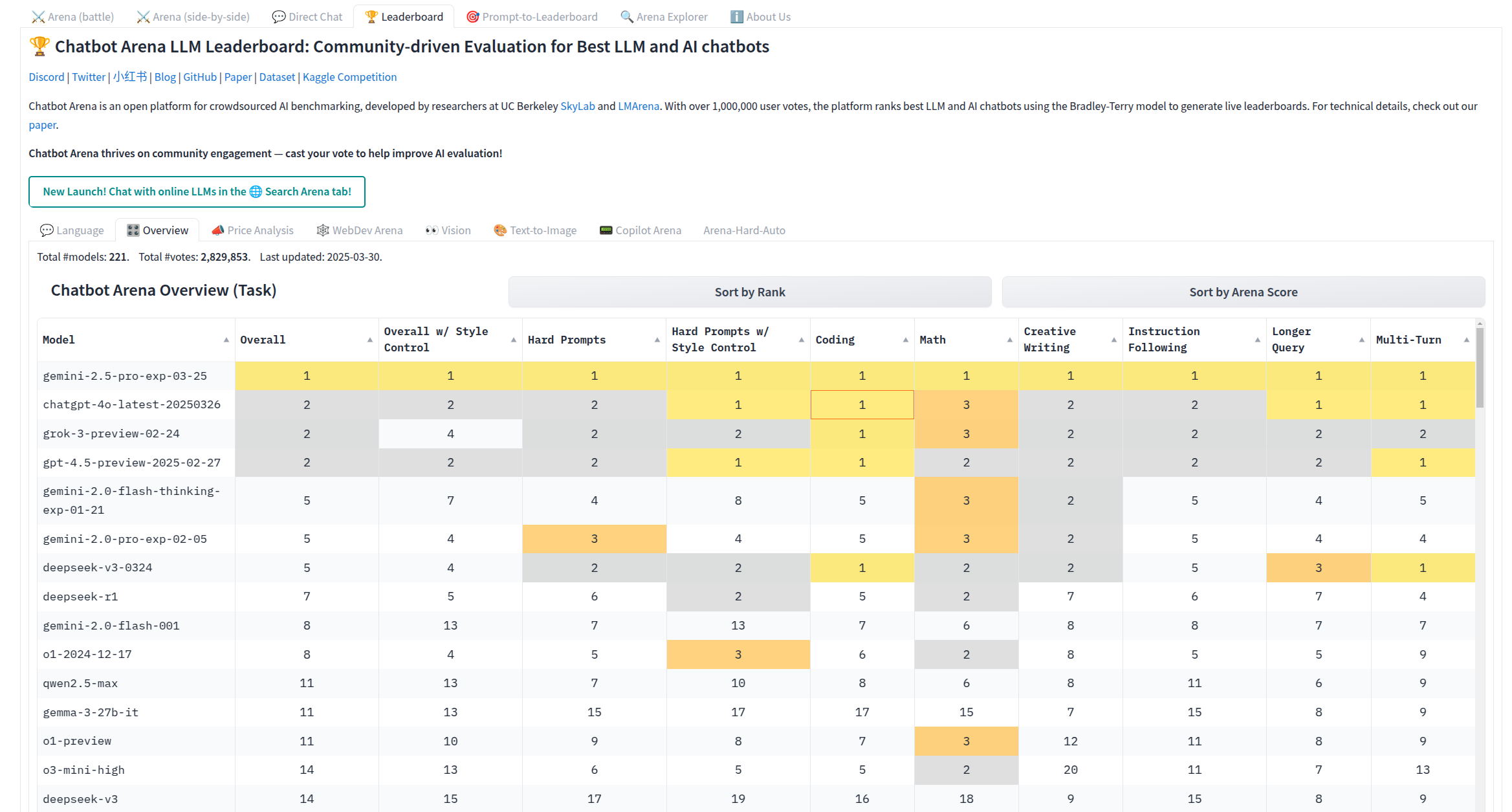1512x812 pixels.
Task: Click the Creative Writing sort arrow
Action: coord(1113,340)
